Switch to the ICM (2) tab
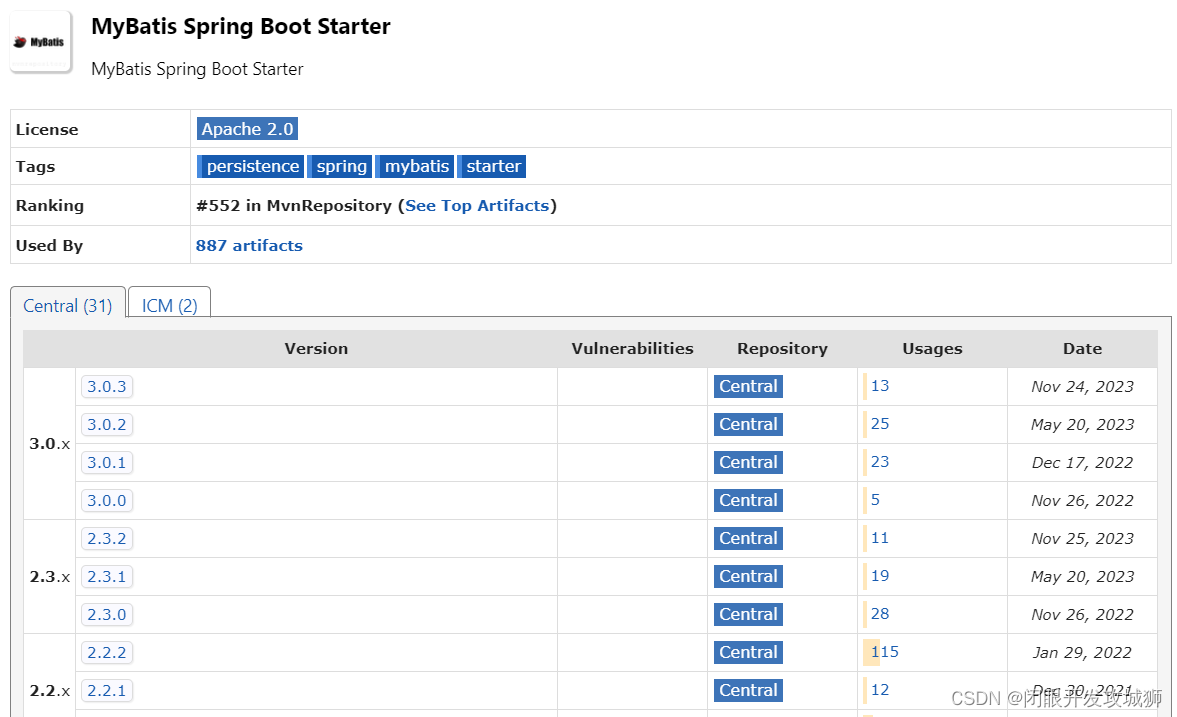The height and width of the screenshot is (717, 1177). [170, 306]
